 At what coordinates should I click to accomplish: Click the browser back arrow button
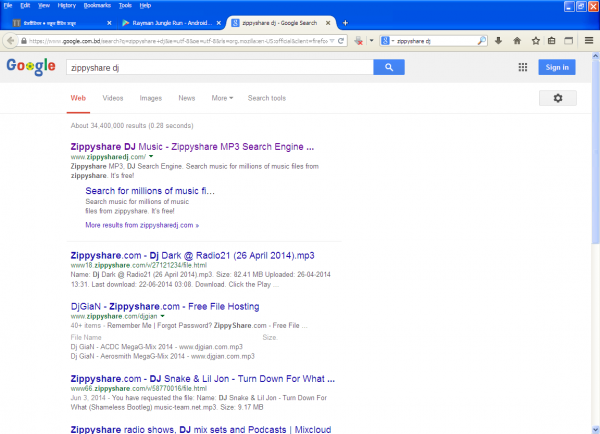coord(10,41)
